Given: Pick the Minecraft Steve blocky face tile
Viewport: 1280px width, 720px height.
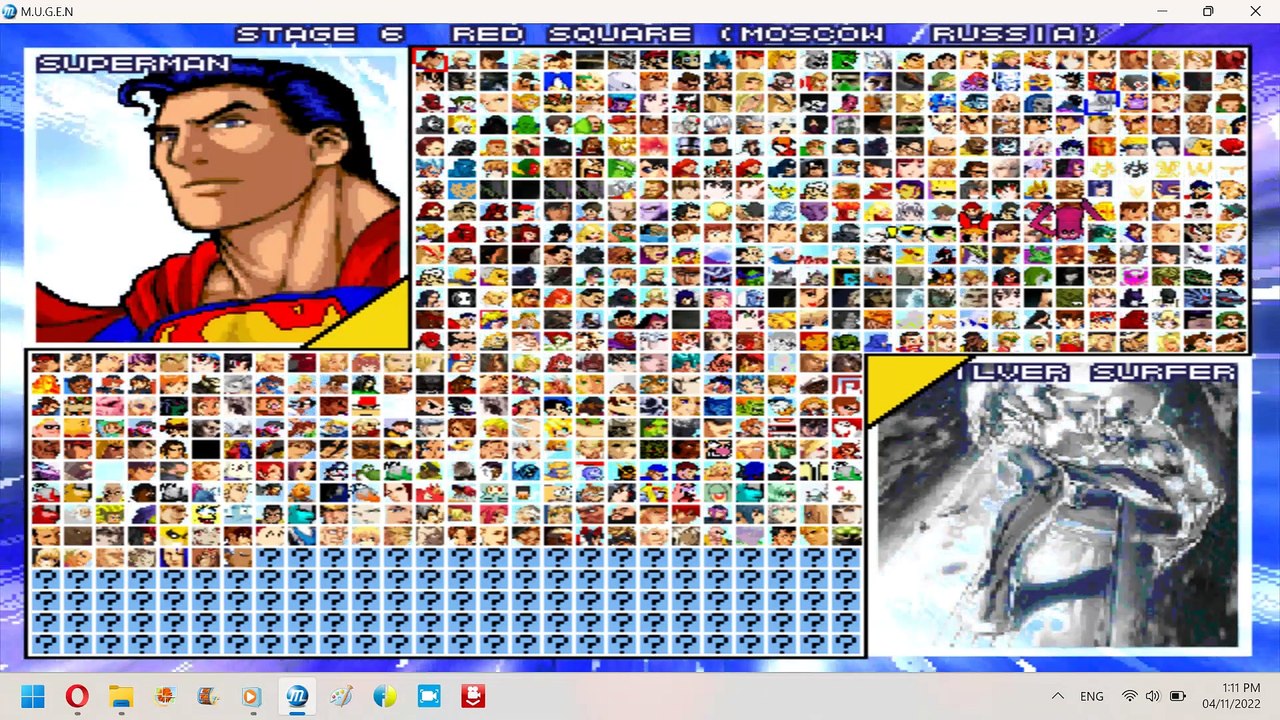Looking at the screenshot, I should [526, 493].
